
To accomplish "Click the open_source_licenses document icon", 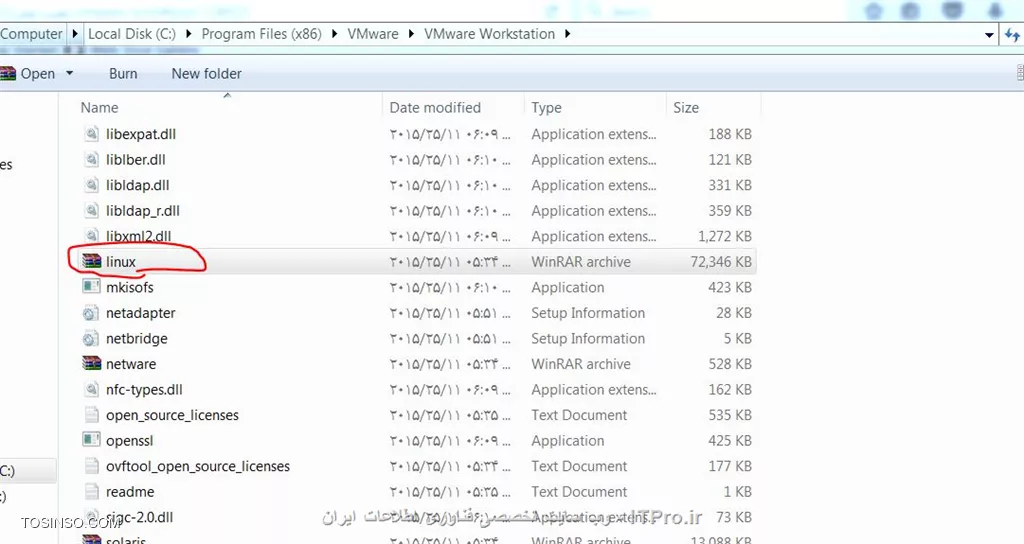I will tap(91, 415).
